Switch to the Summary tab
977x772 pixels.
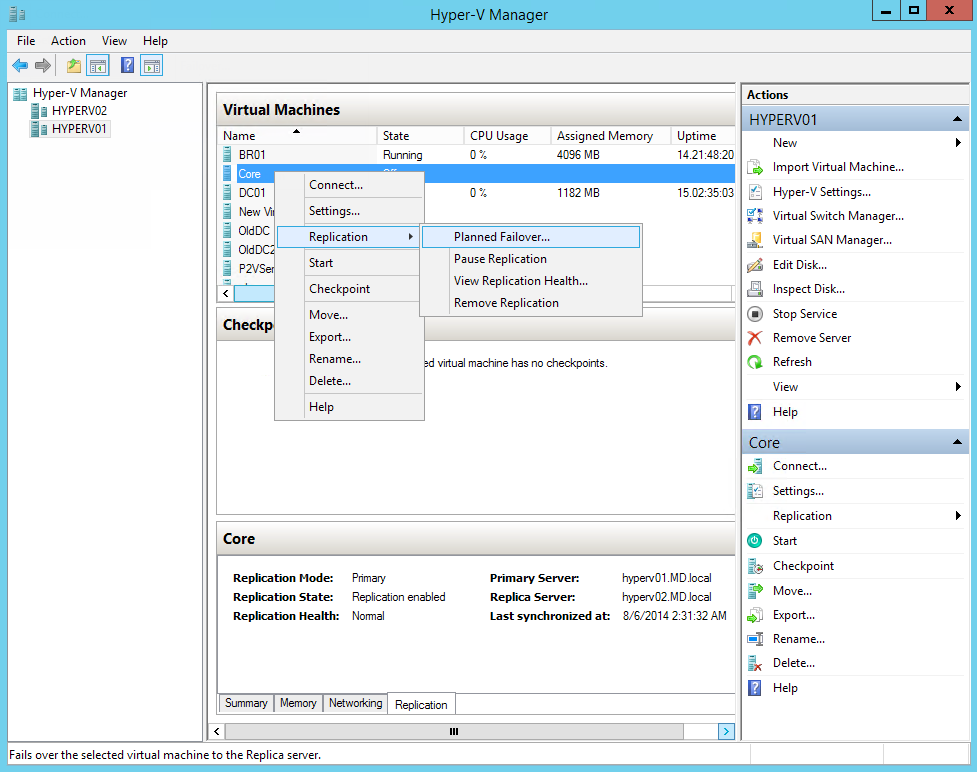click(x=246, y=703)
